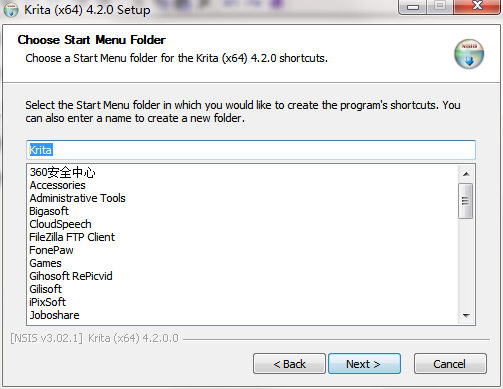Select the 360安全中心 folder entry
This screenshot has width=503, height=389.
click(62, 172)
